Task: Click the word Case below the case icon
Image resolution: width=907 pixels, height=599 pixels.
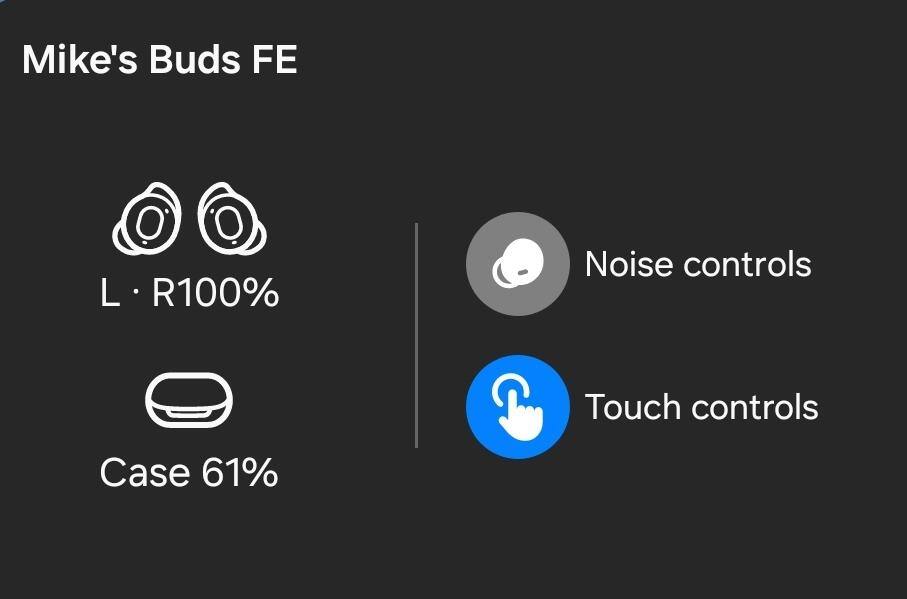Action: pos(145,472)
